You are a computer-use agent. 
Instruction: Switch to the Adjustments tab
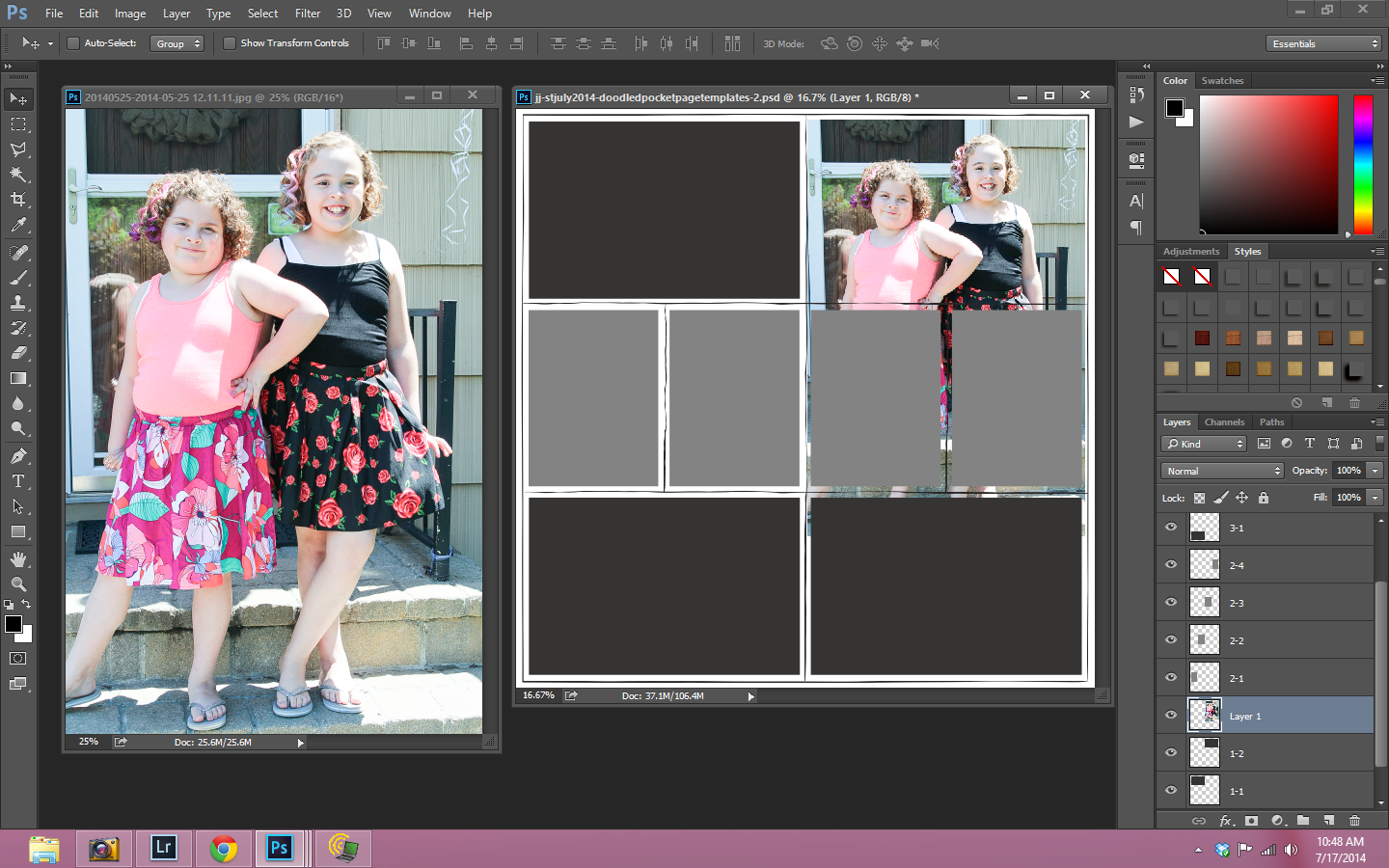tap(1191, 252)
